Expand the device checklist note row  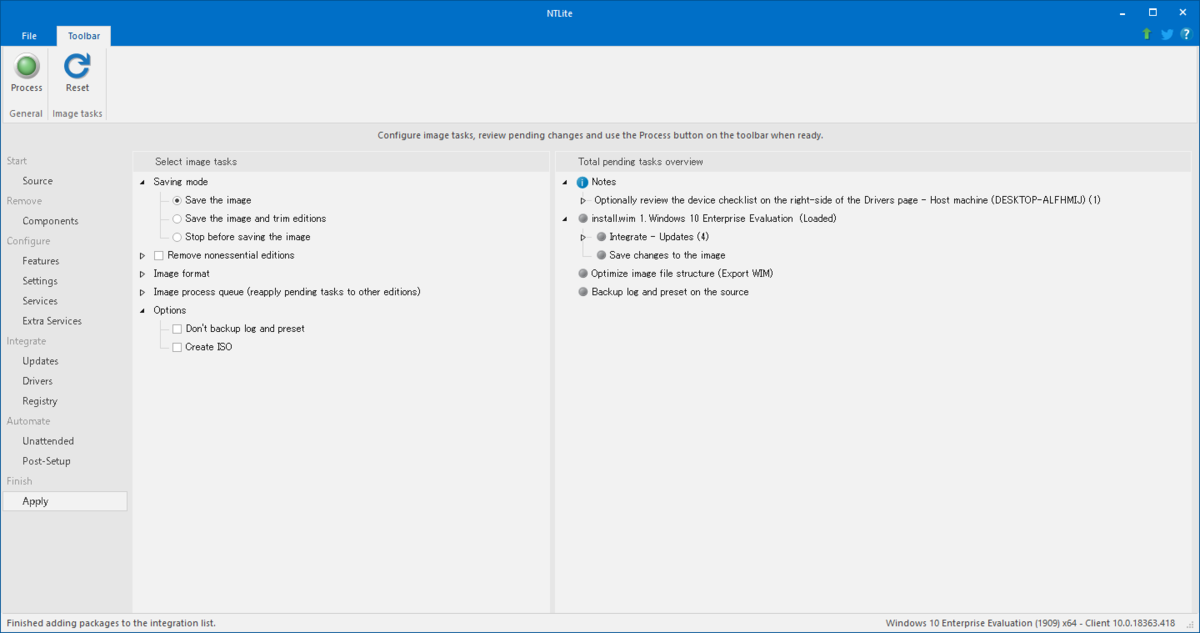click(584, 200)
